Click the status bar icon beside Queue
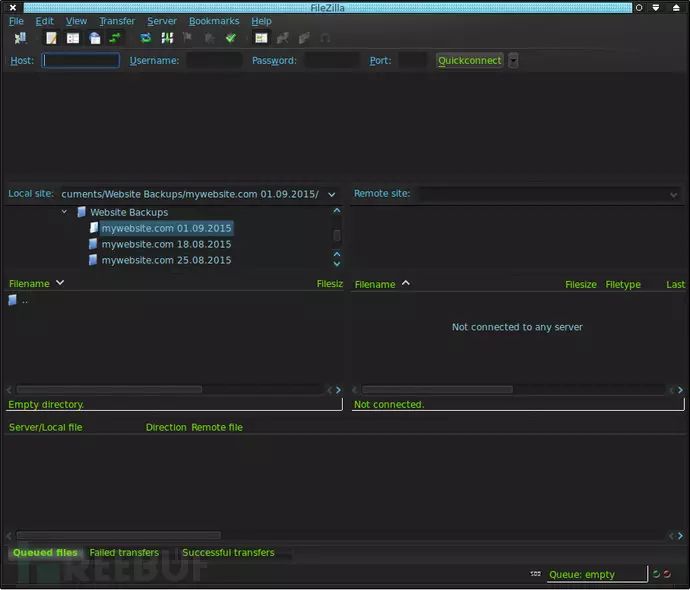 coord(536,574)
